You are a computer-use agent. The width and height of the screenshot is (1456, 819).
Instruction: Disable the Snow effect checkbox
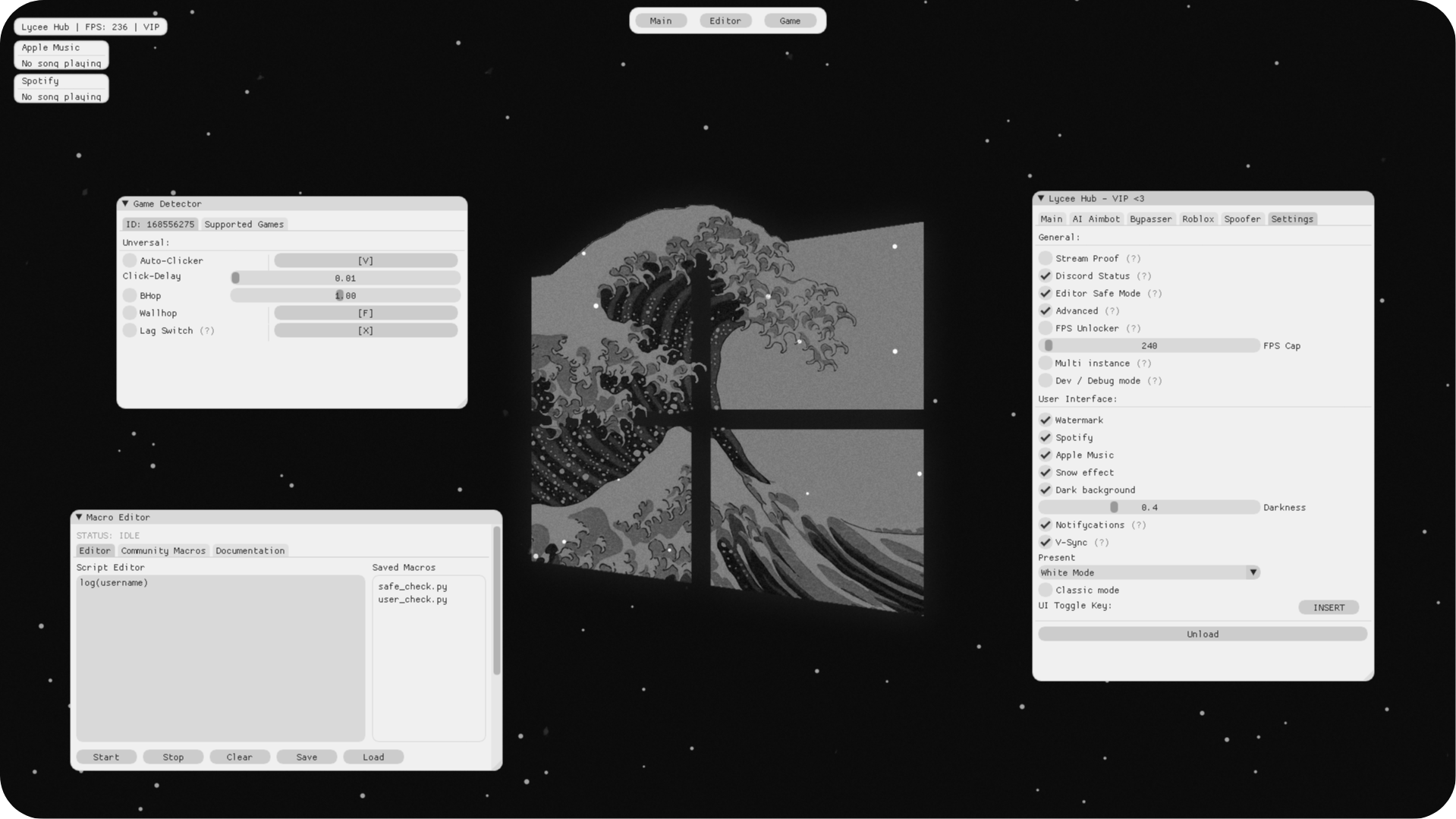pyautogui.click(x=1046, y=472)
